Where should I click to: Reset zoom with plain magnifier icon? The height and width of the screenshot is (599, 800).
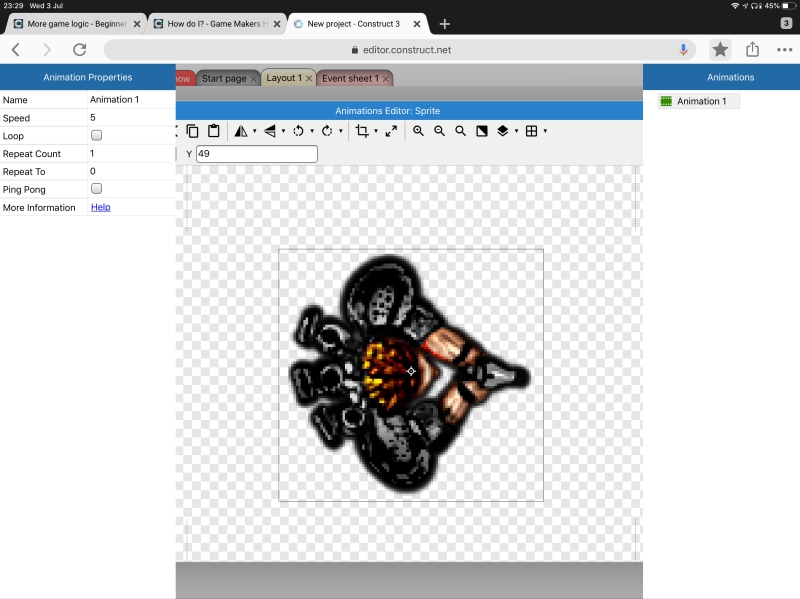click(x=460, y=131)
